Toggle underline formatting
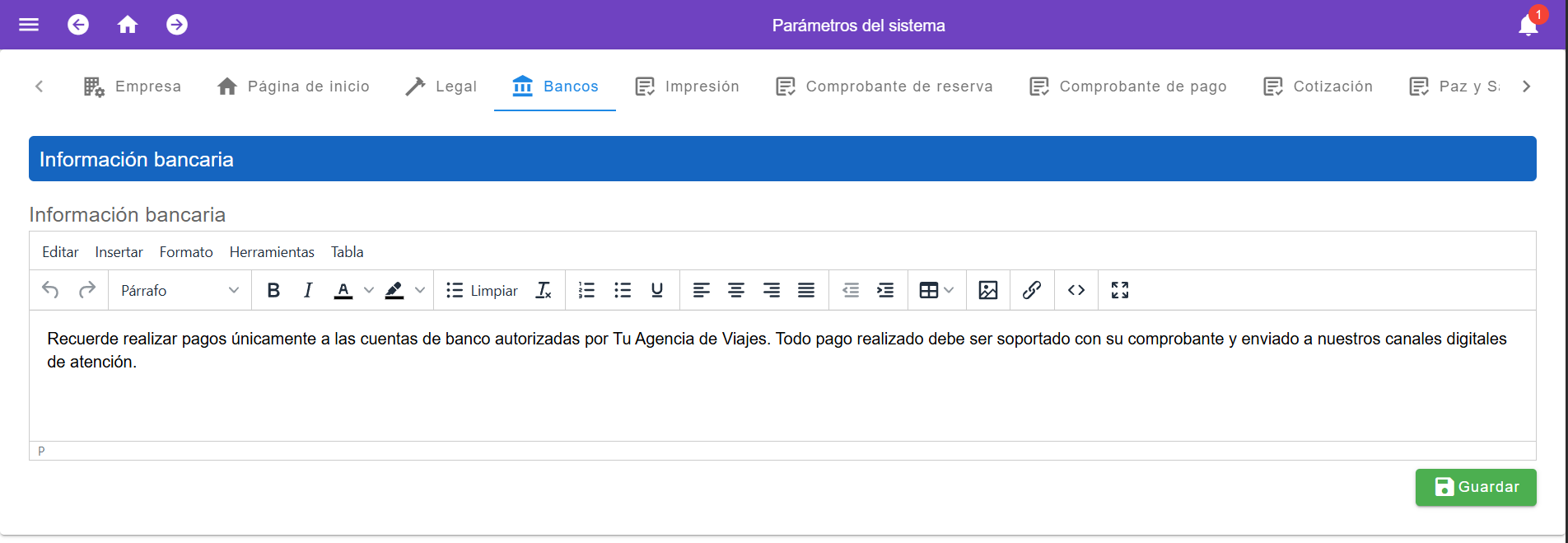This screenshot has height=543, width=1568. tap(656, 290)
